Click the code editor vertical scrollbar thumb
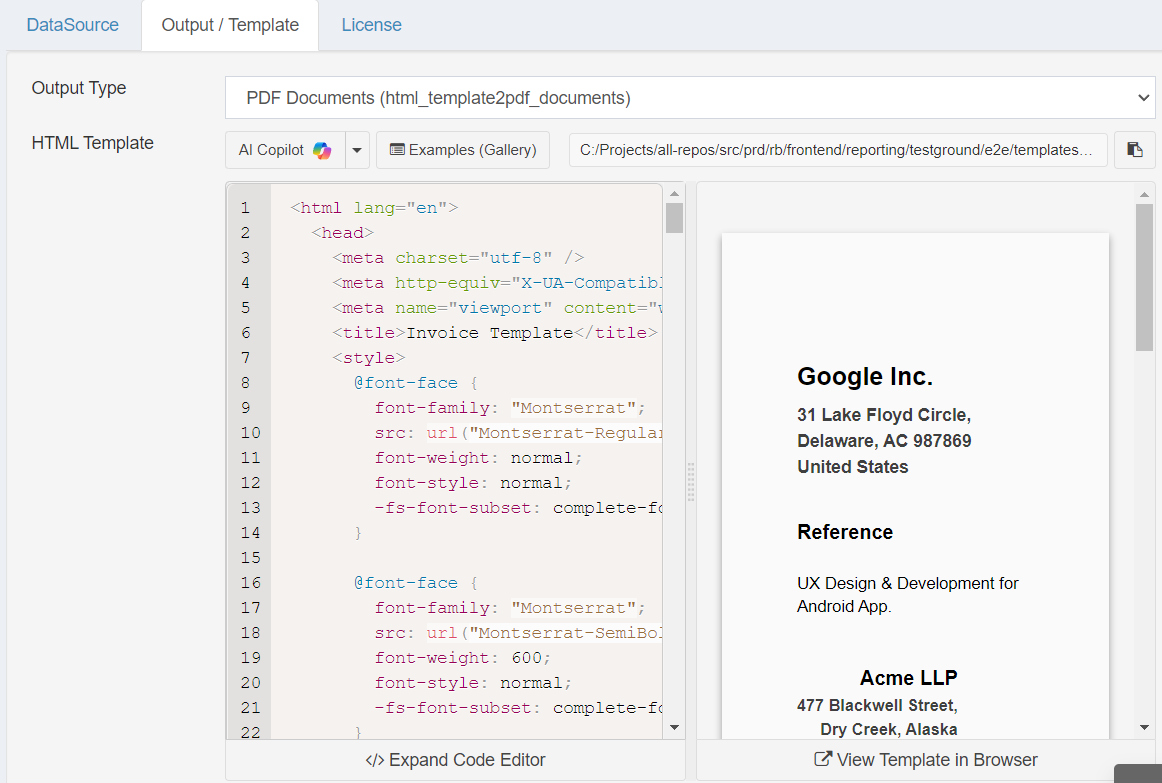The image size is (1162, 783). tap(674, 218)
